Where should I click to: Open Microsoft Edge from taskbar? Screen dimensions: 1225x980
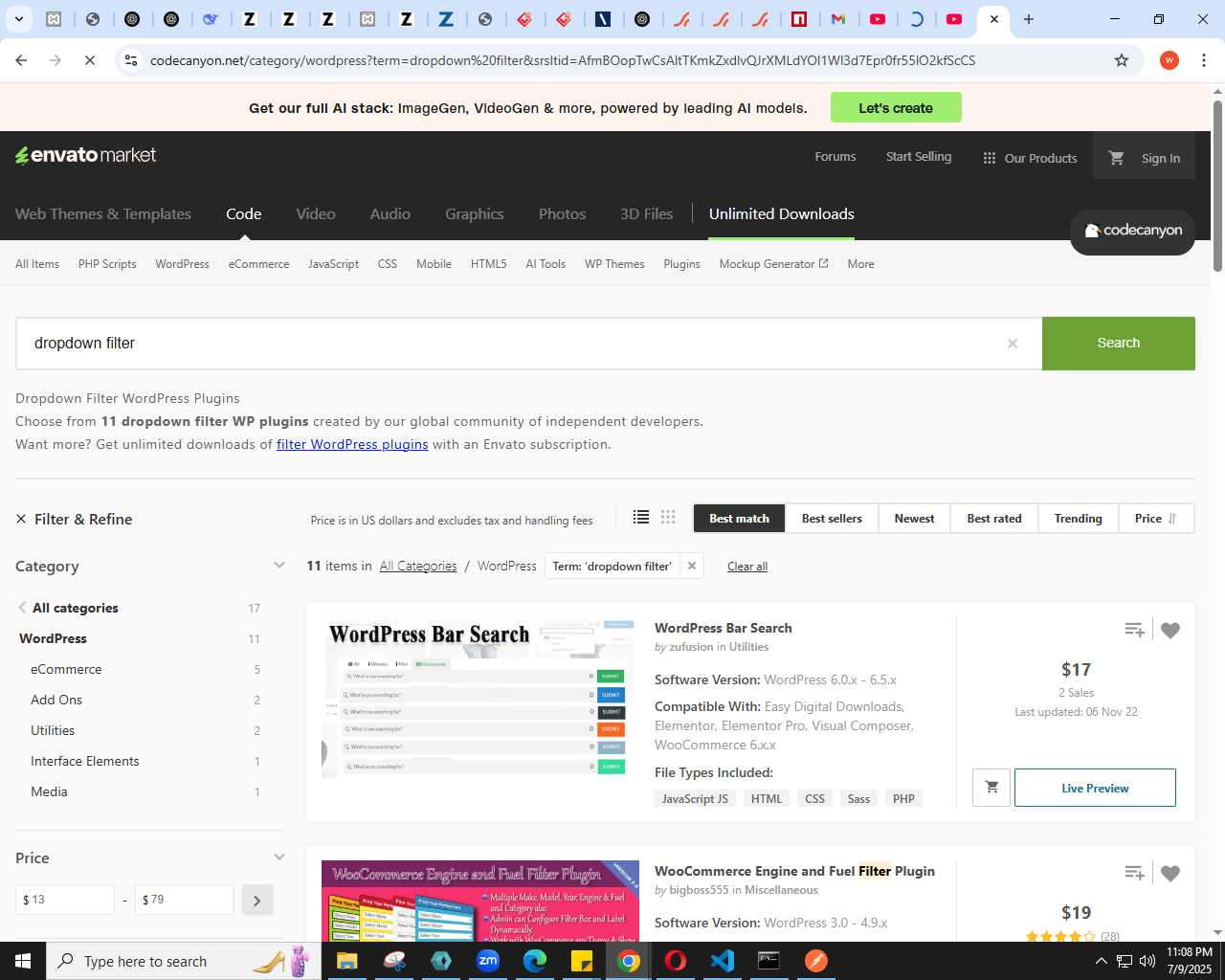click(535, 961)
